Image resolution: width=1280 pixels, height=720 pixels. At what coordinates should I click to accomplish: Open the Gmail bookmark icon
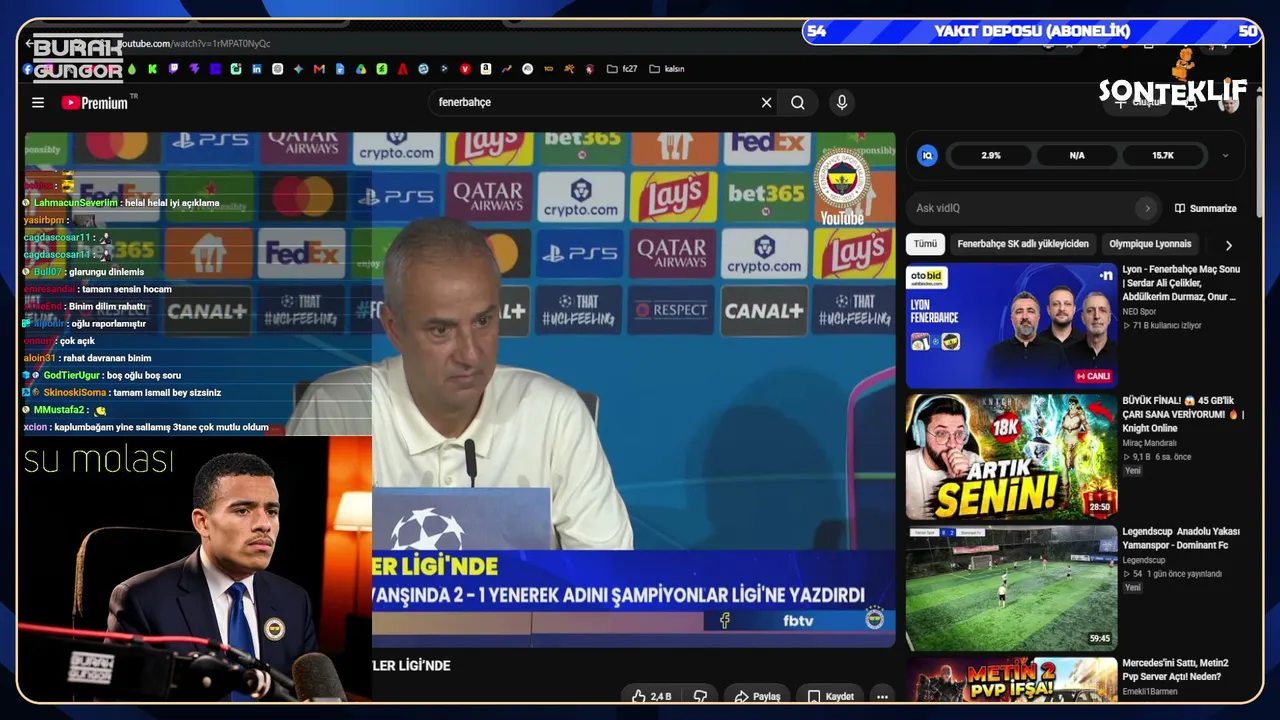319,69
